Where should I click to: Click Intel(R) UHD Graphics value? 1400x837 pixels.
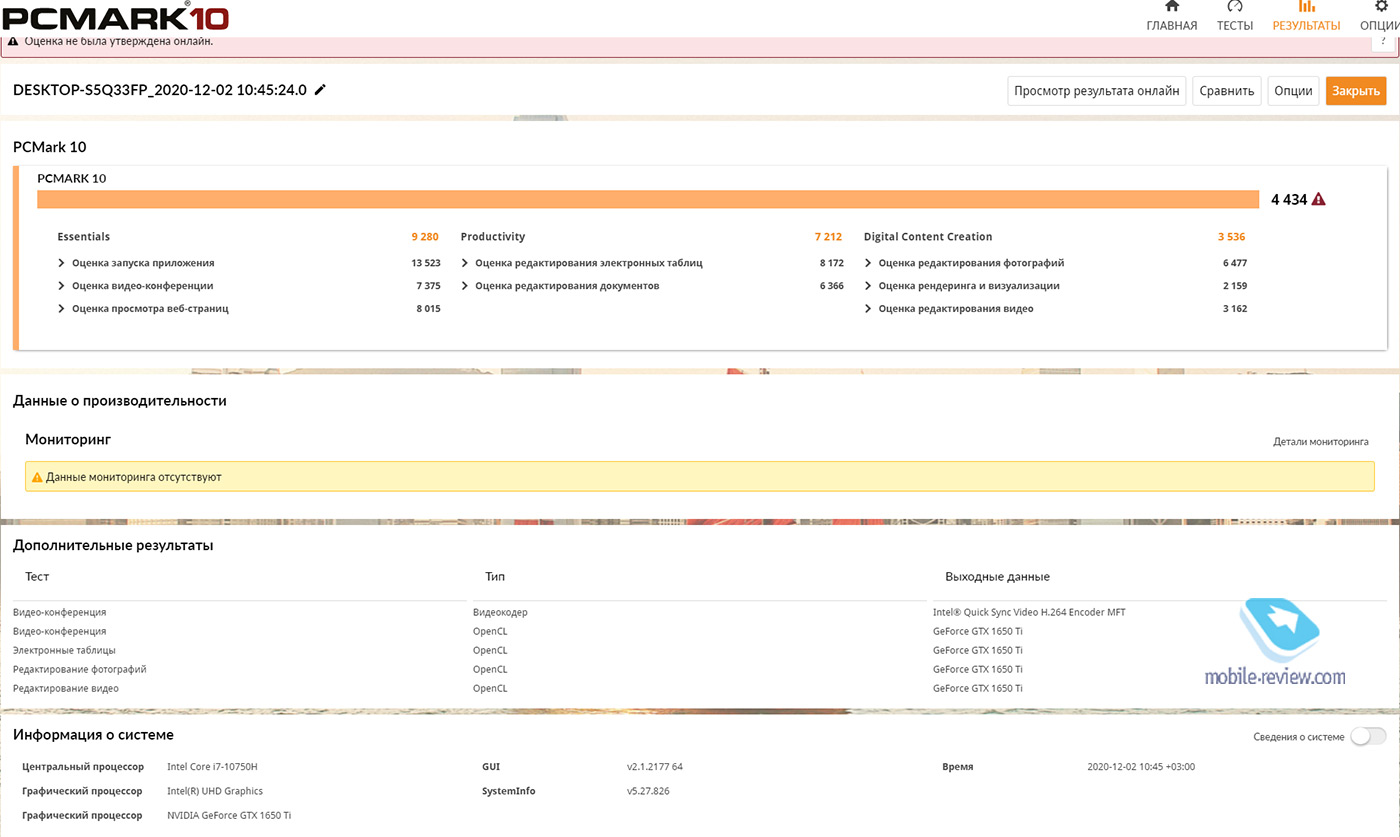tap(215, 791)
